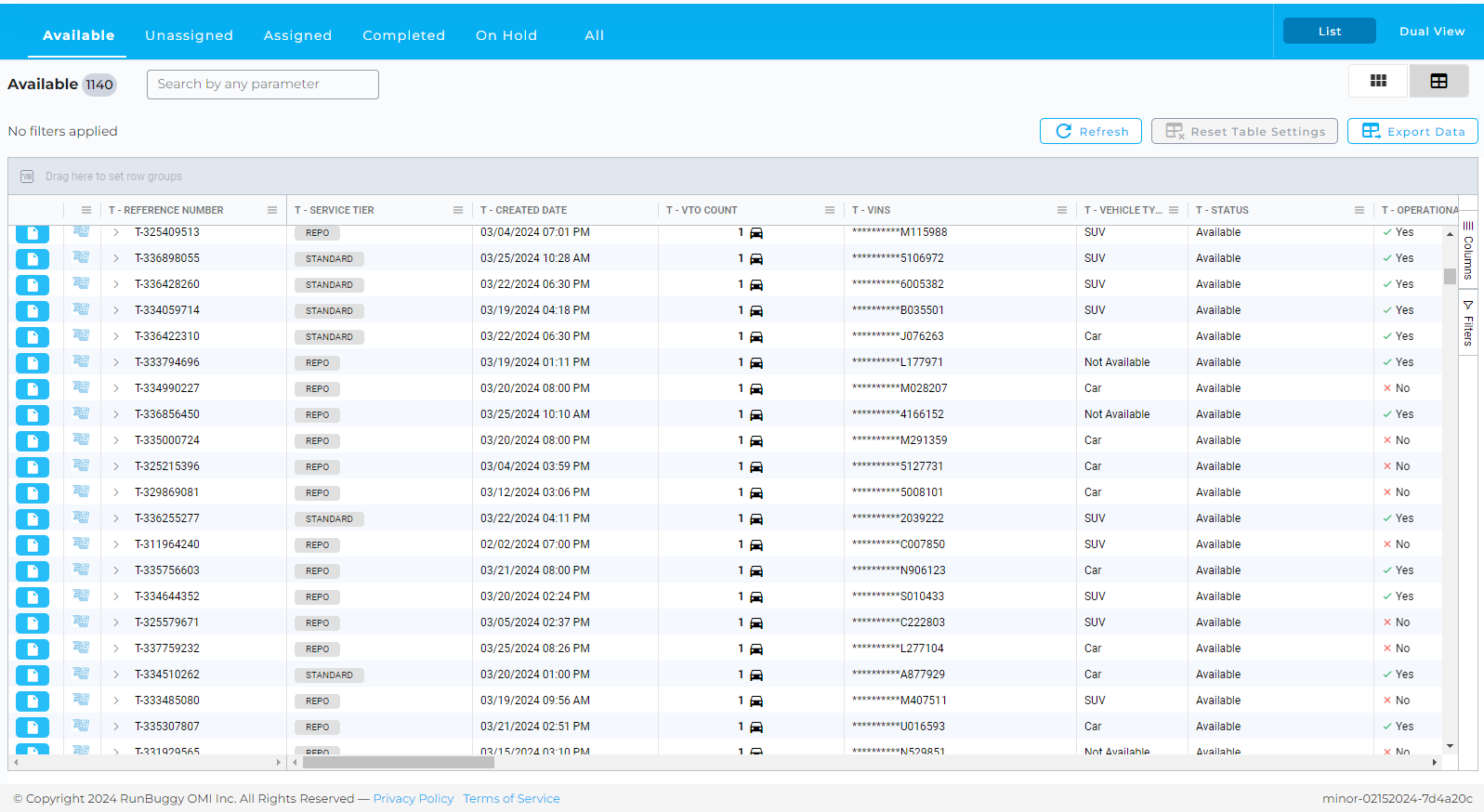The image size is (1484, 812).
Task: Expand row T-335307807
Action: point(116,727)
